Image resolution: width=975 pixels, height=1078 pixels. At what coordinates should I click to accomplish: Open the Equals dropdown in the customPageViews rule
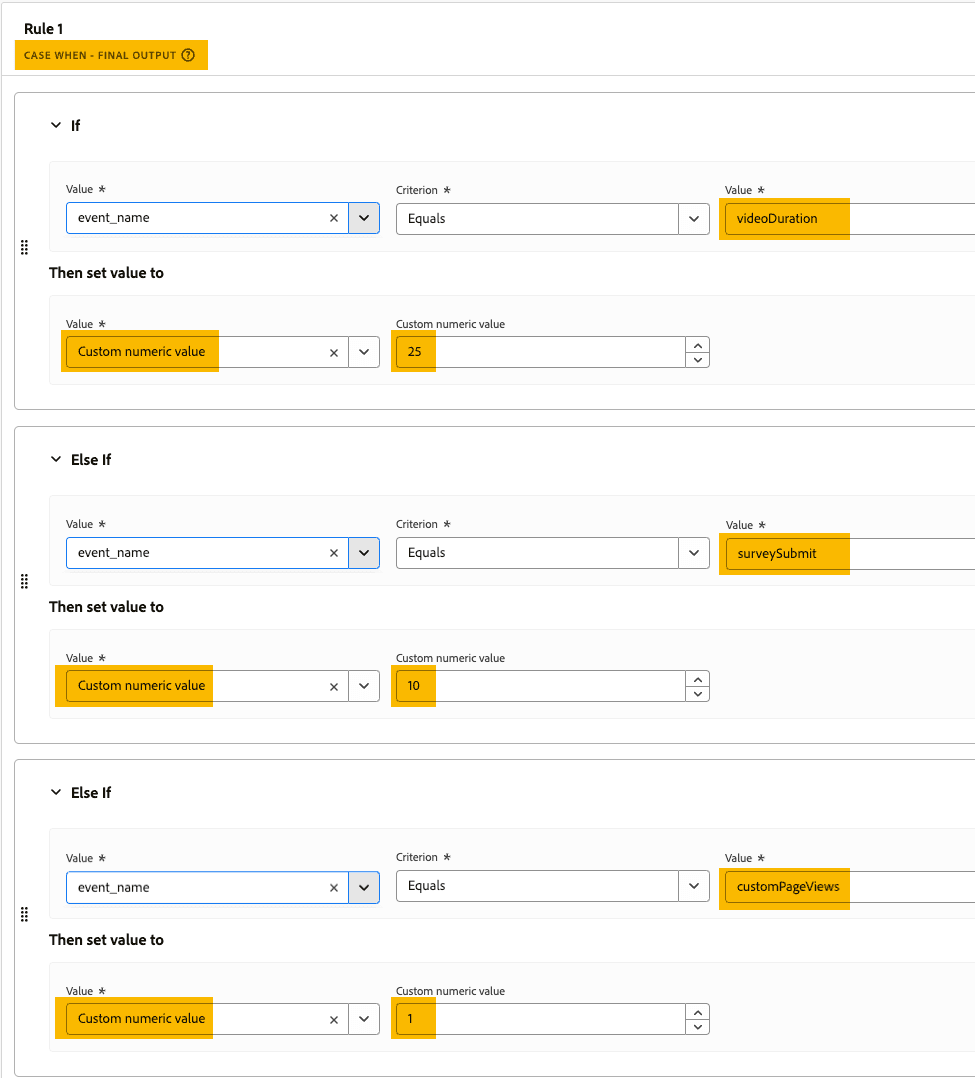coord(693,885)
